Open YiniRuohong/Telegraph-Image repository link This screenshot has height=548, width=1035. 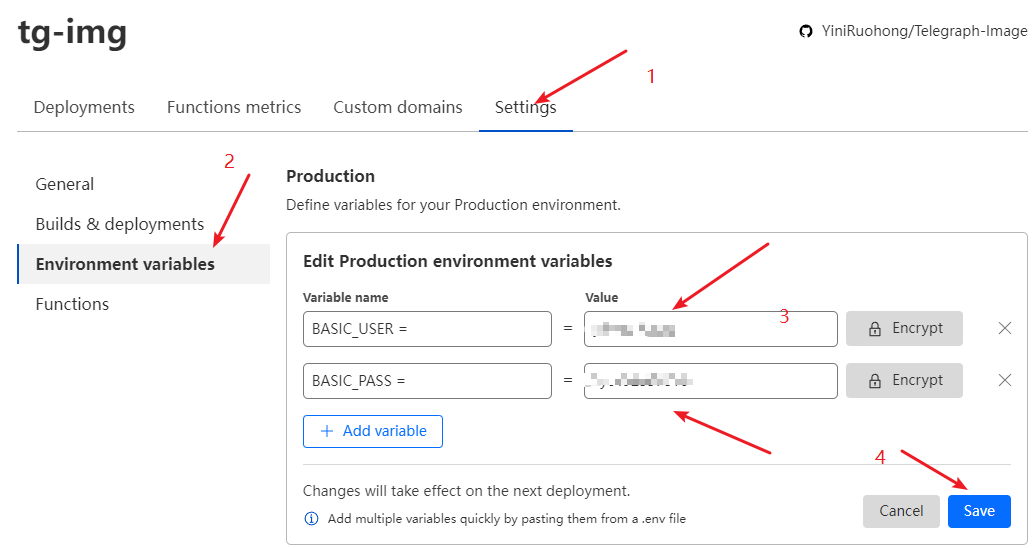pyautogui.click(x=924, y=31)
